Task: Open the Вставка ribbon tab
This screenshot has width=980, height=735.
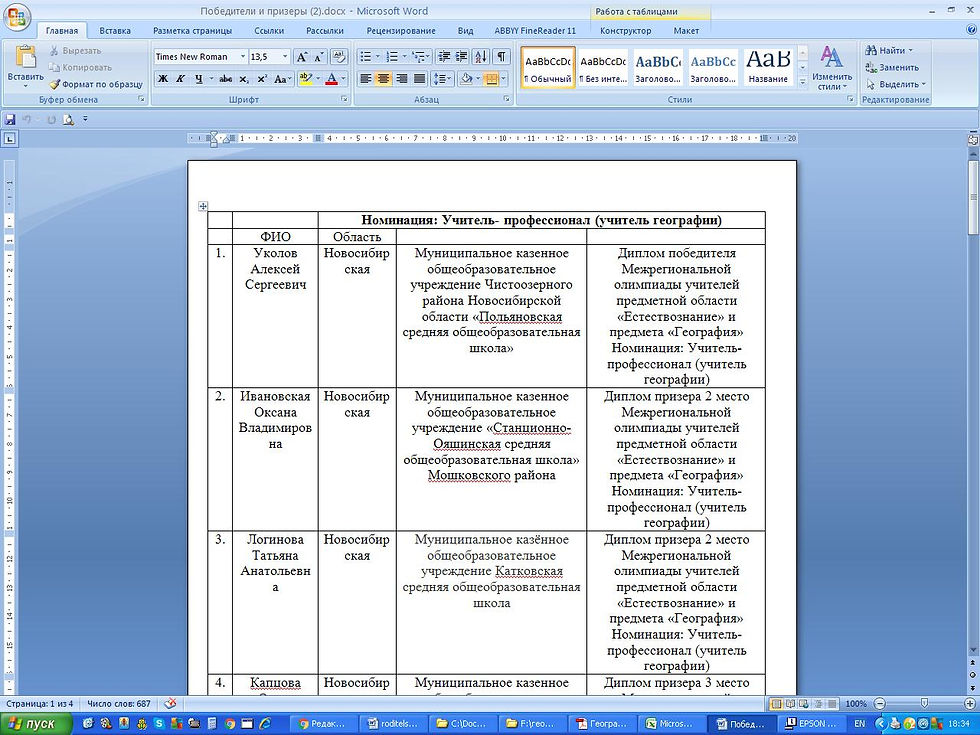Action: (x=115, y=31)
